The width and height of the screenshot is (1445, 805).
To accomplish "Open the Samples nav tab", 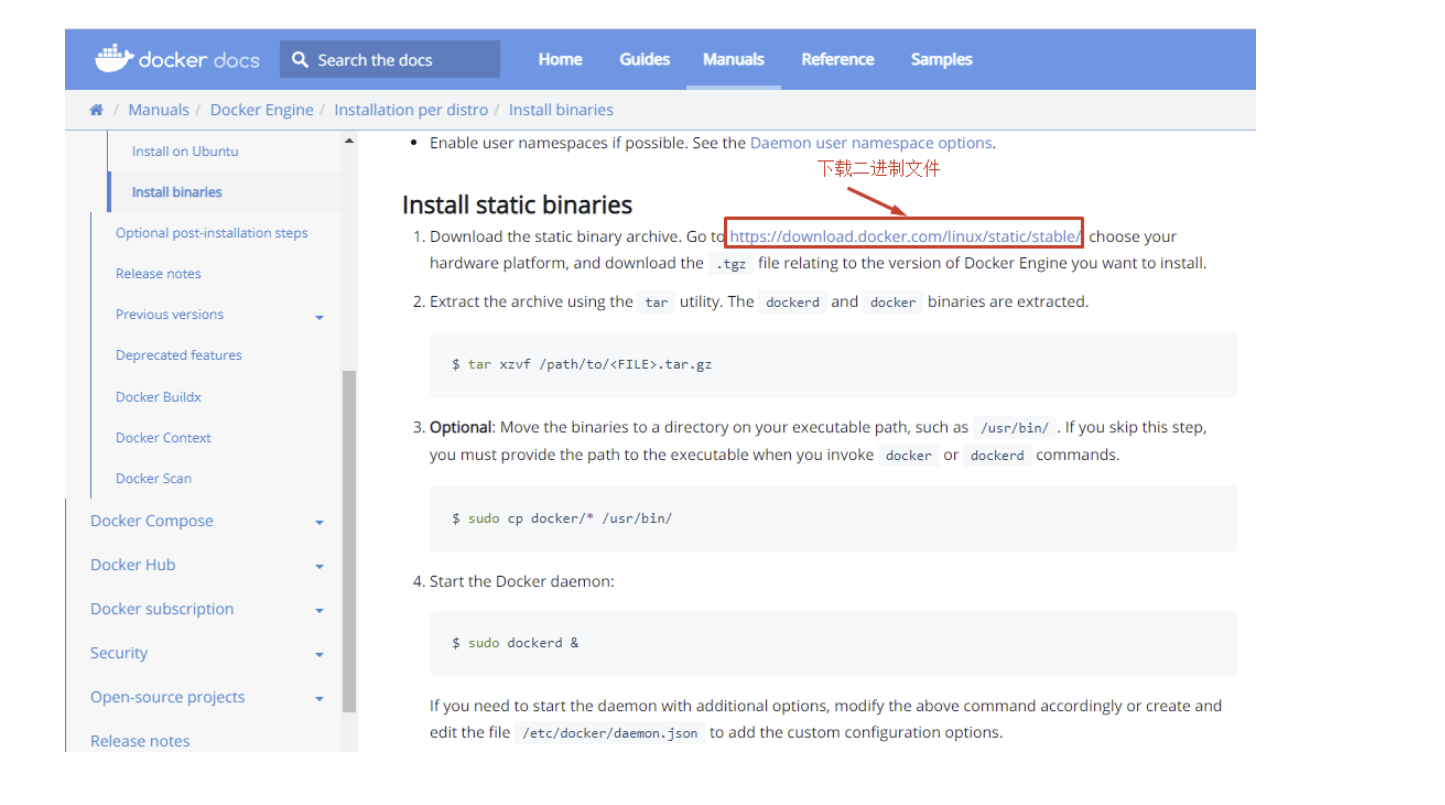I will click(941, 59).
